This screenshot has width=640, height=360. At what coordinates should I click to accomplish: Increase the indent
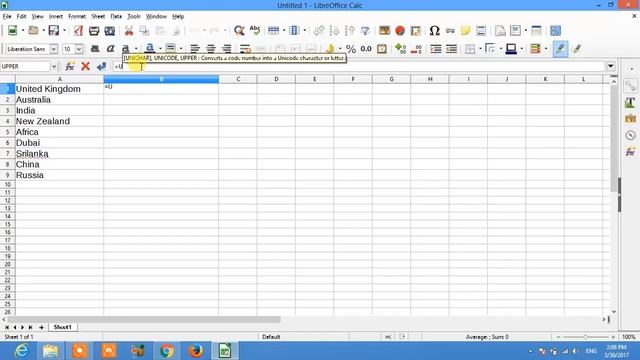click(x=436, y=49)
